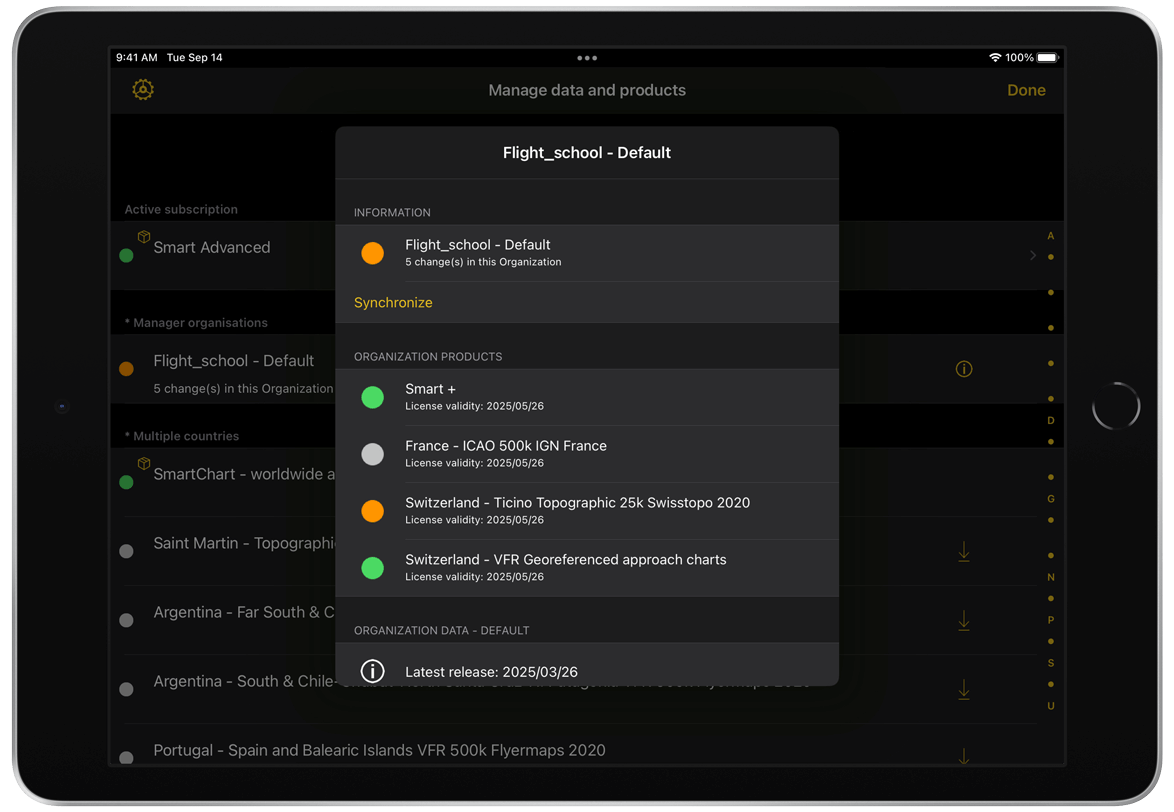This screenshot has height=812, width=1174.
Task: Tap the 9:41 AM clock in status bar
Action: [136, 58]
